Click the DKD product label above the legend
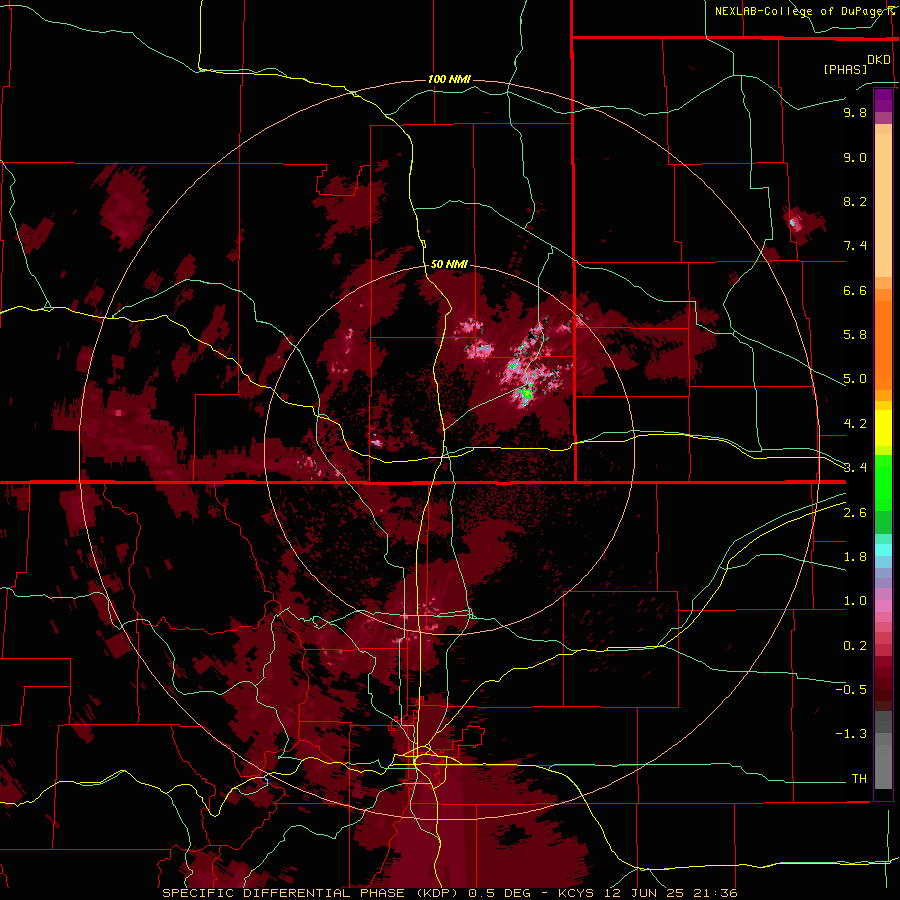The image size is (900, 900). pos(879,60)
